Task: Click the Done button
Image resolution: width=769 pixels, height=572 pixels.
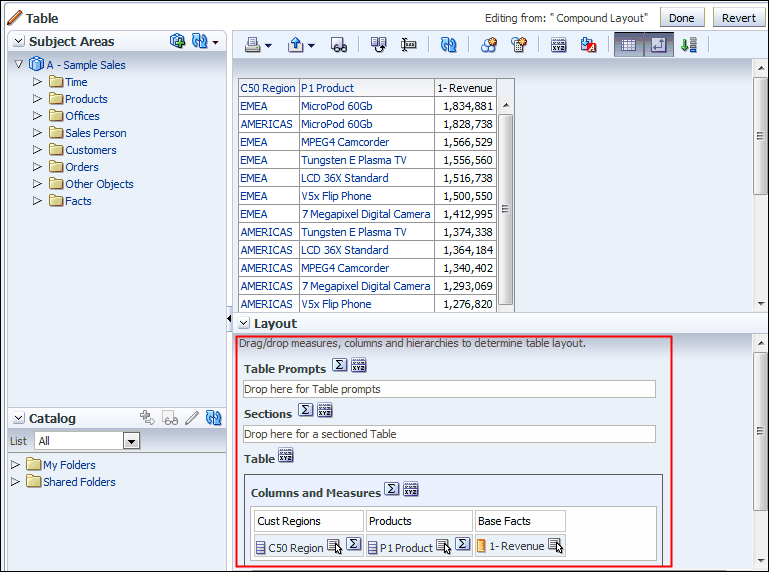Action: pyautogui.click(x=682, y=18)
